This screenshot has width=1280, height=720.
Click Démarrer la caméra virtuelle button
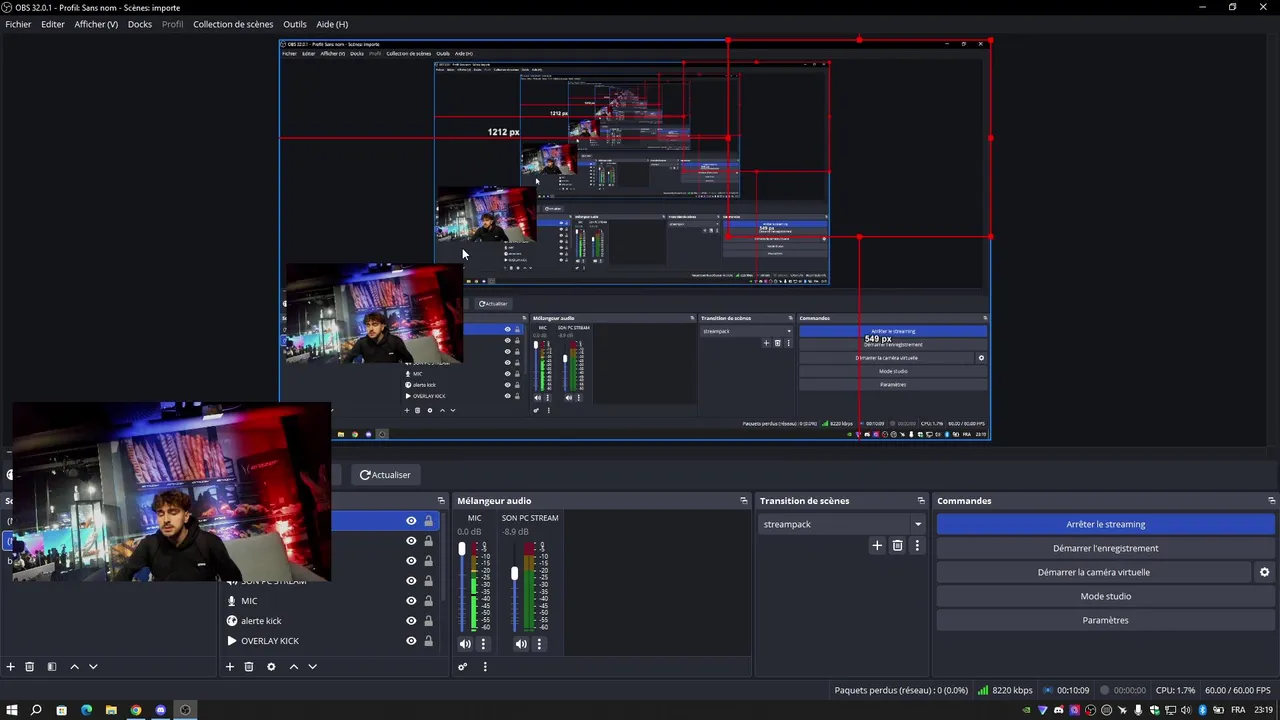[x=1093, y=572]
